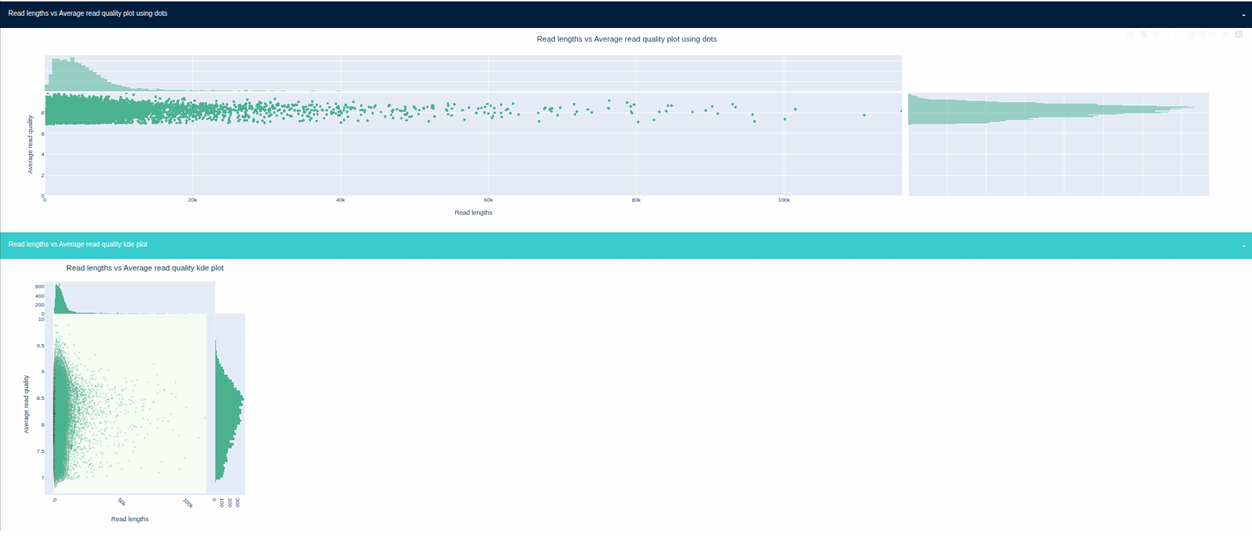Collapse the kde plot section with minus button
The image size is (1252, 551).
[1243, 245]
